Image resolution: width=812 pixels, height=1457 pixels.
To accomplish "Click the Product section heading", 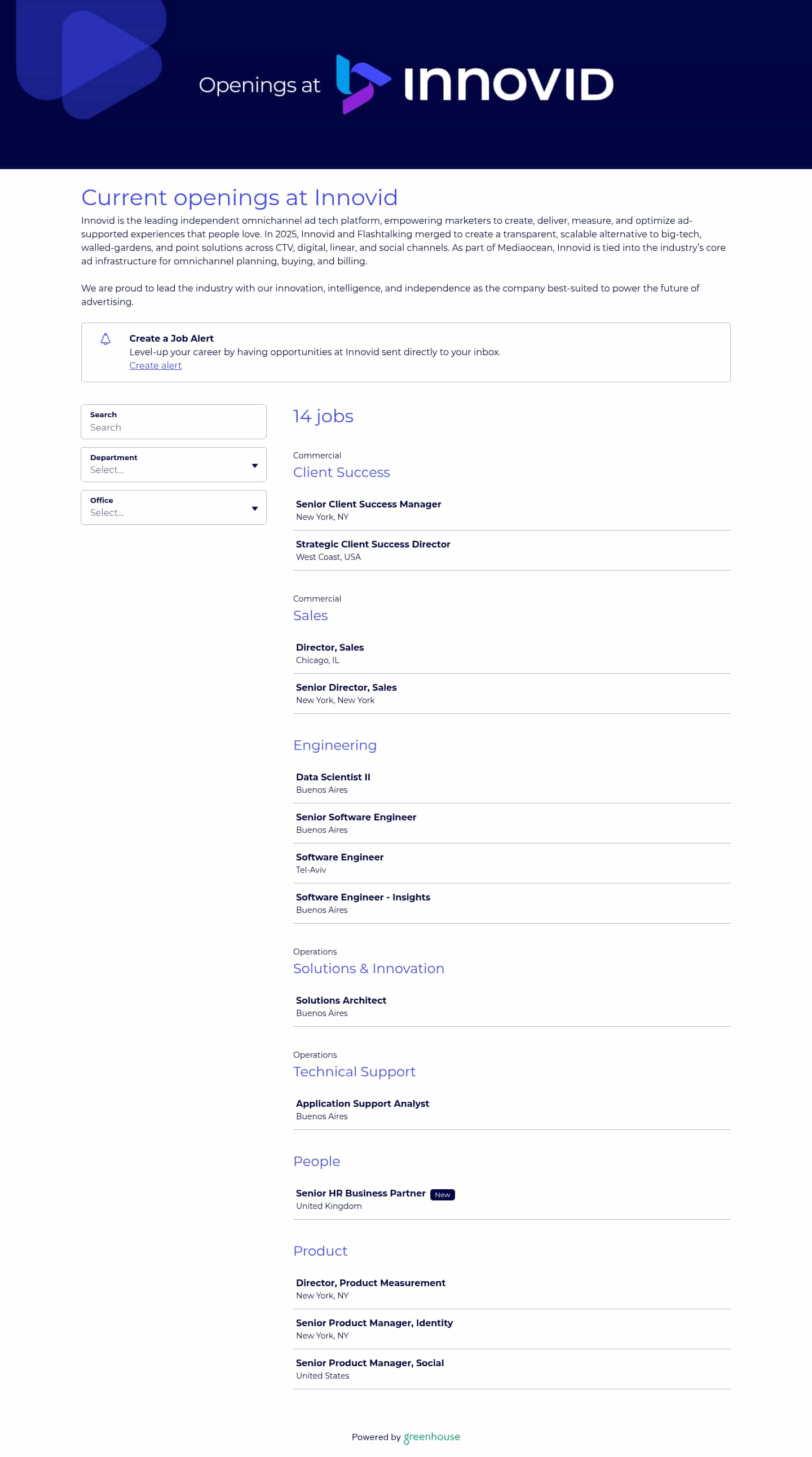I will [320, 1251].
